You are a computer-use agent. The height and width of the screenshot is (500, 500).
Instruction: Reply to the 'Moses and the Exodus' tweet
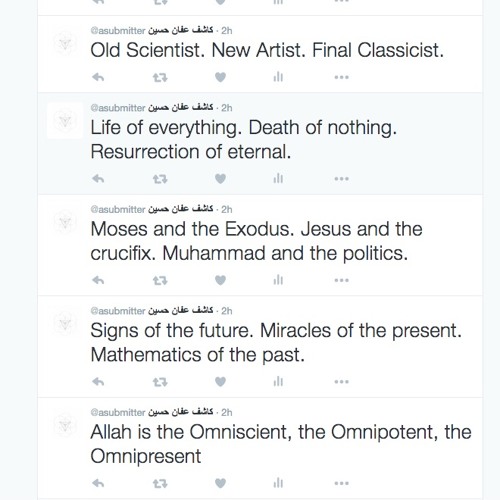coord(98,280)
